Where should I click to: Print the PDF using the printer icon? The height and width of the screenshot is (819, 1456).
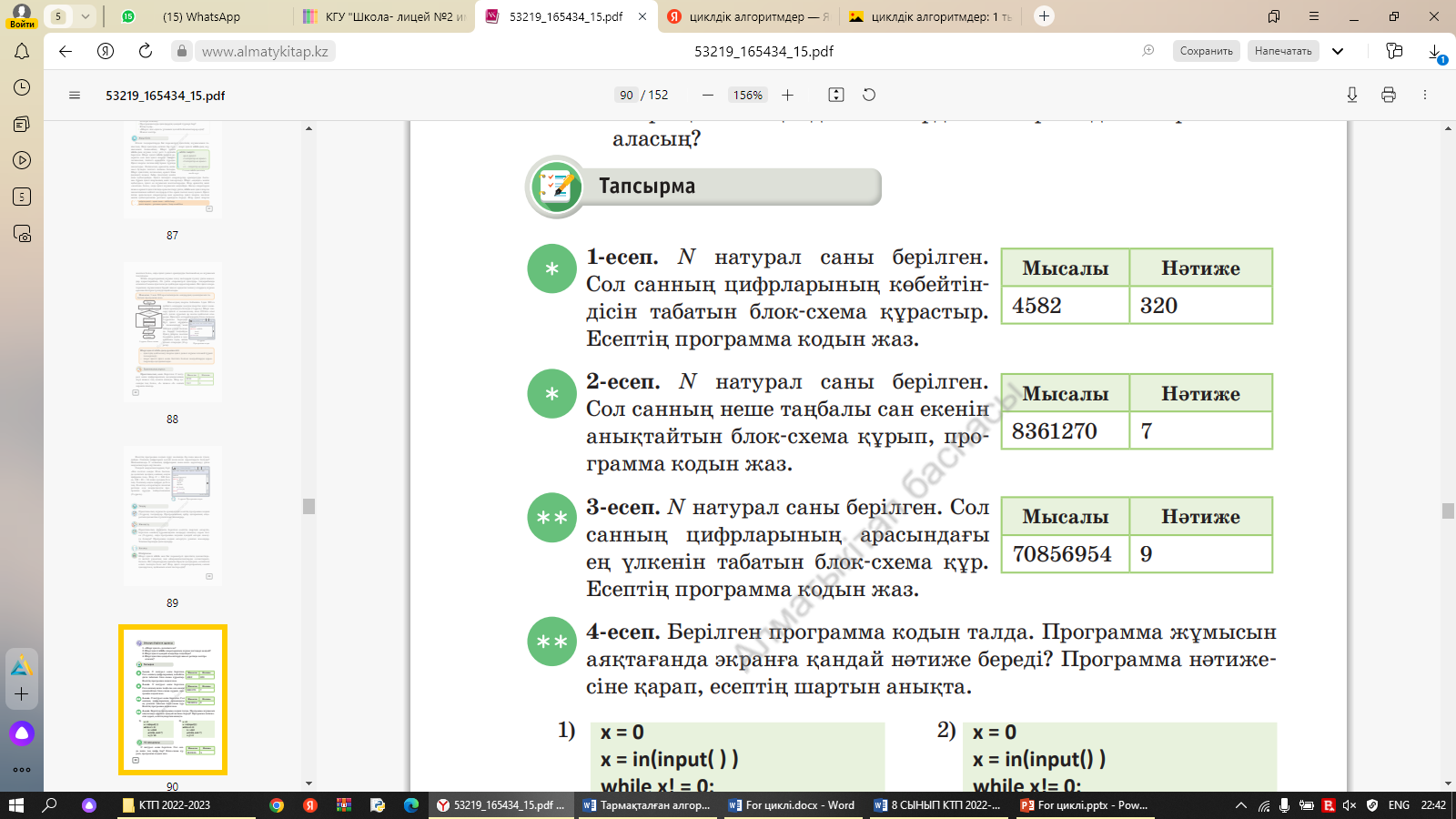pos(1389,95)
